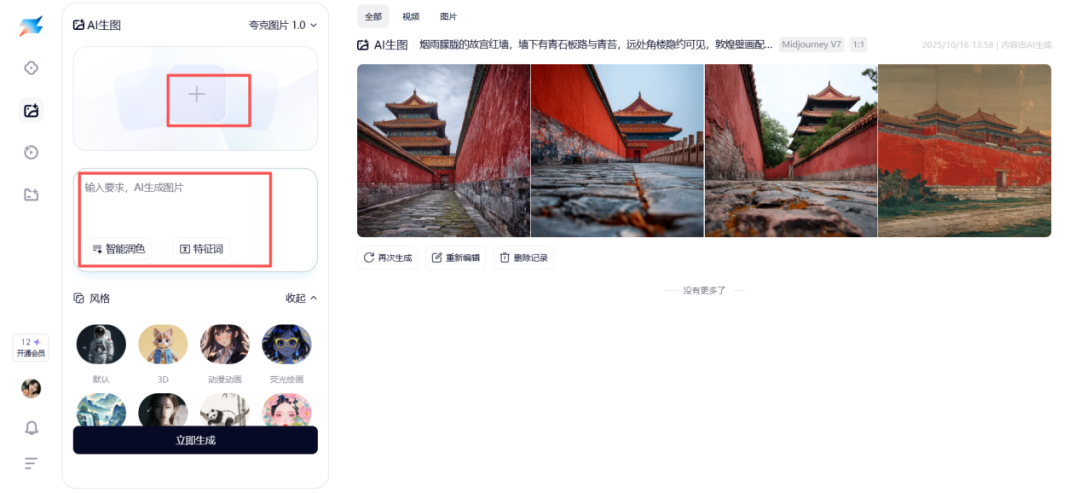
Task: Switch to the 视频 tab
Action: (411, 17)
